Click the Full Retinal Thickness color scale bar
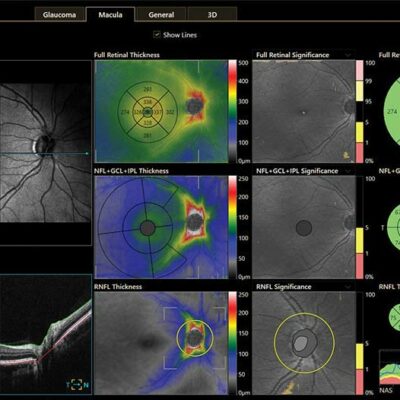 [x=232, y=112]
